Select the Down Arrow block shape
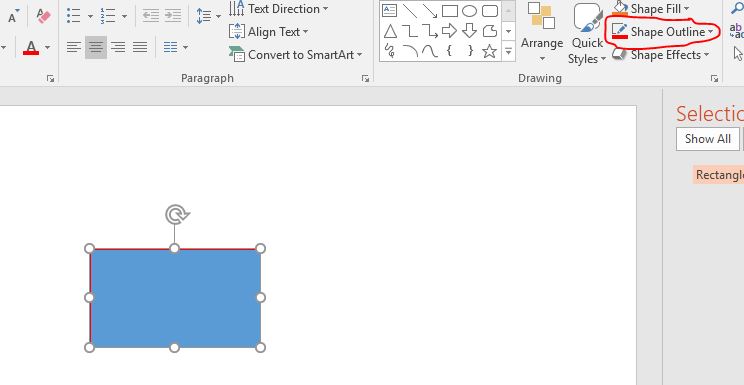Image resolution: width=744 pixels, height=385 pixels. click(x=469, y=31)
